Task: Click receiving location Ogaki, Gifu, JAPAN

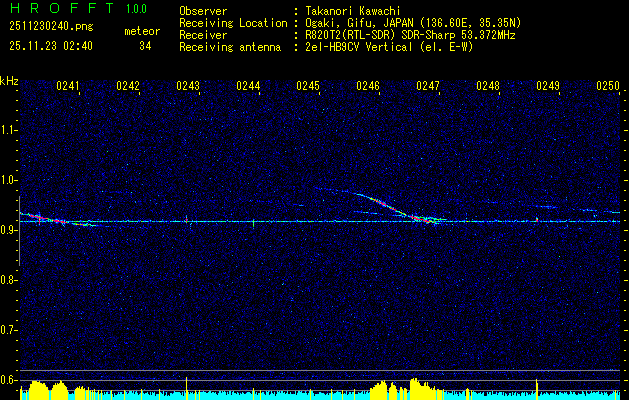Action: (360, 23)
